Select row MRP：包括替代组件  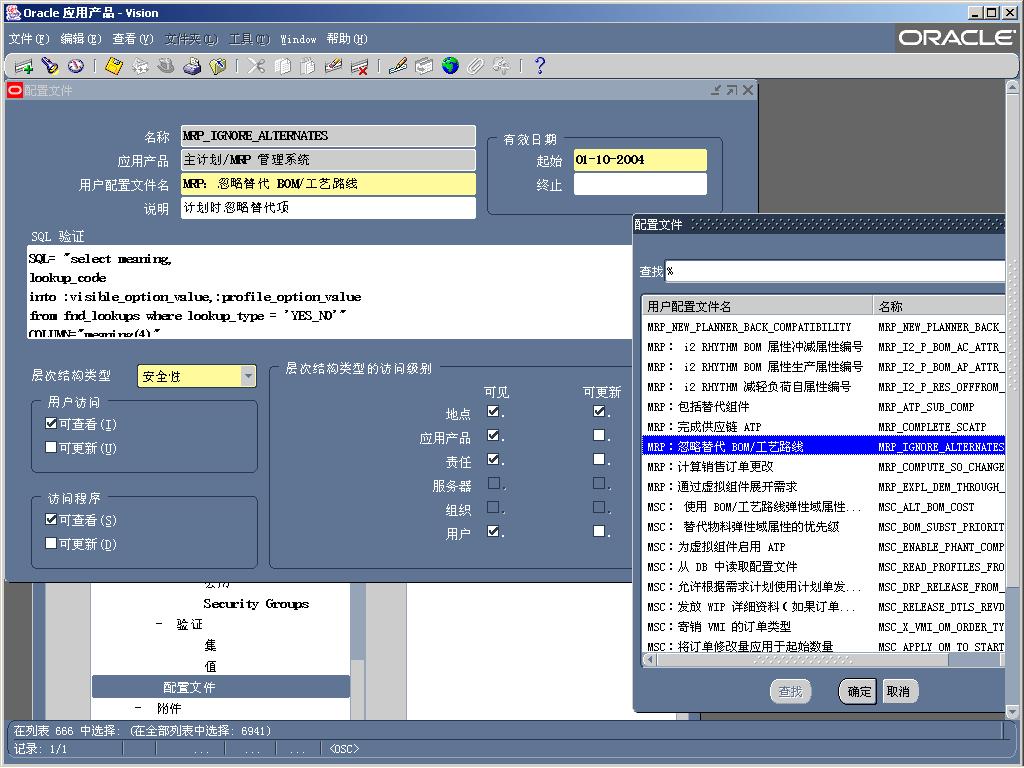(824, 407)
